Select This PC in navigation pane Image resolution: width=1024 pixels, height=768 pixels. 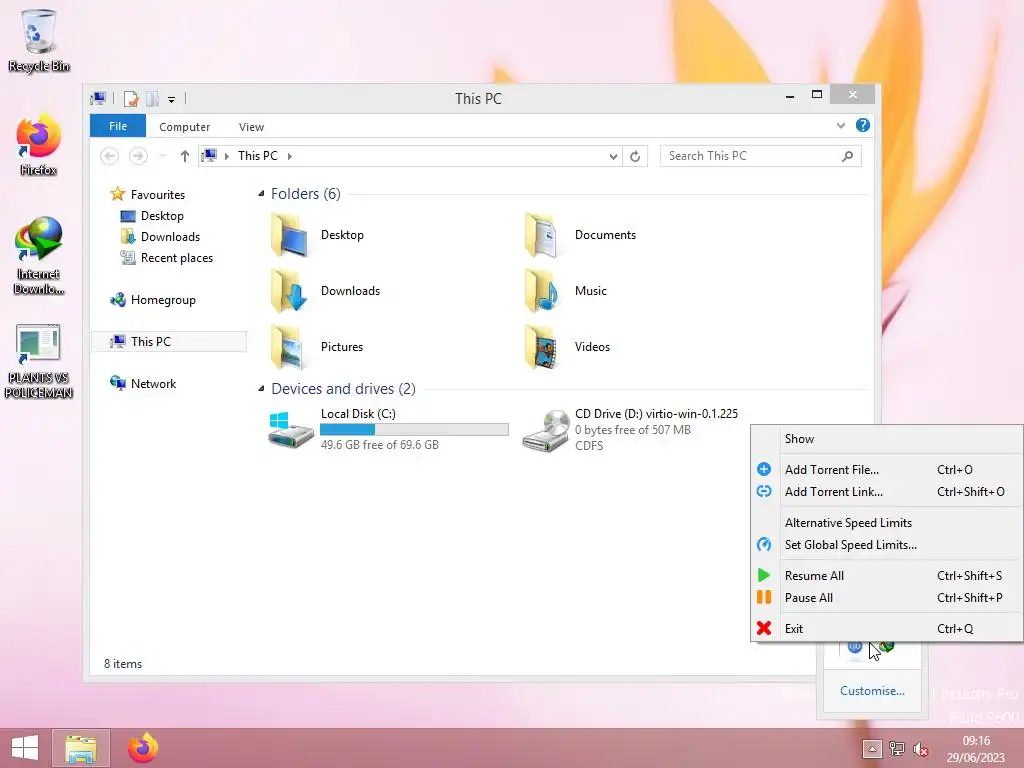[170, 342]
